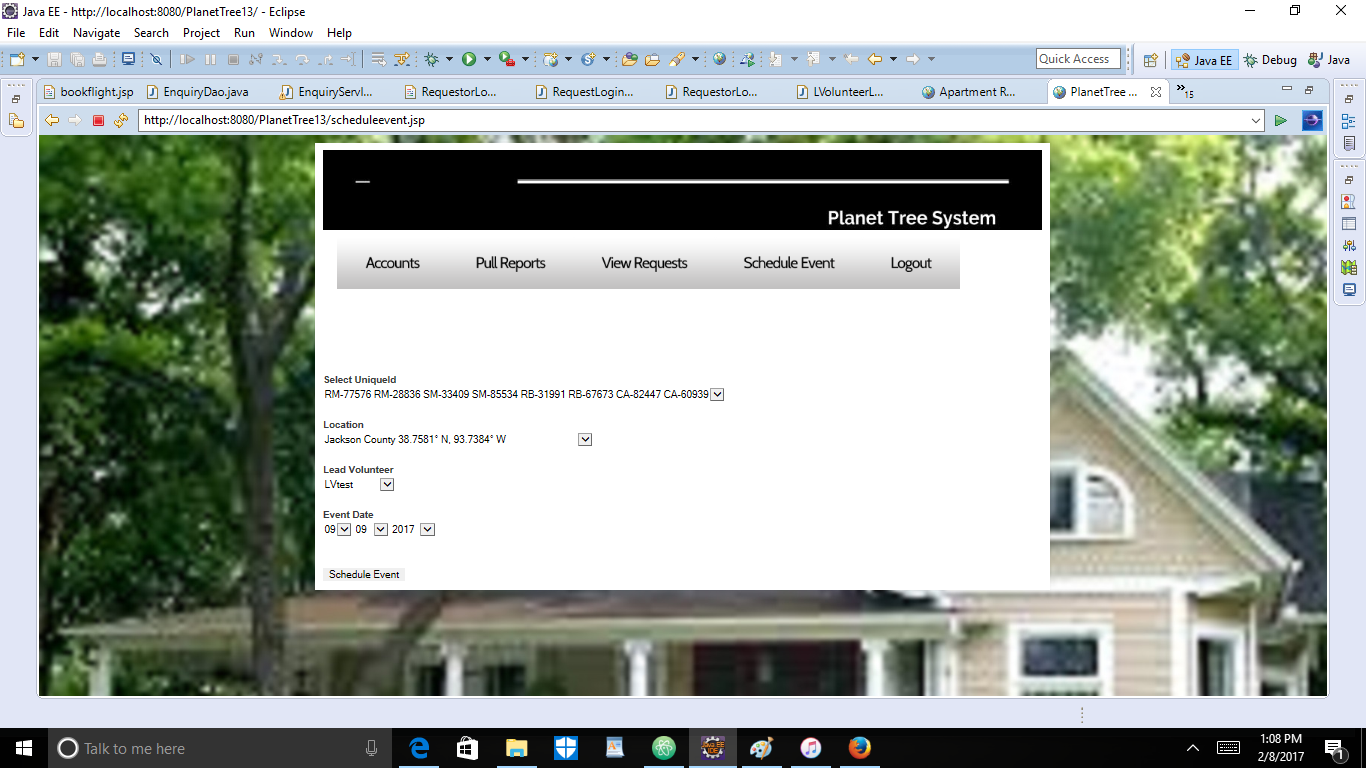
Task: Click the Logout link
Action: (911, 263)
